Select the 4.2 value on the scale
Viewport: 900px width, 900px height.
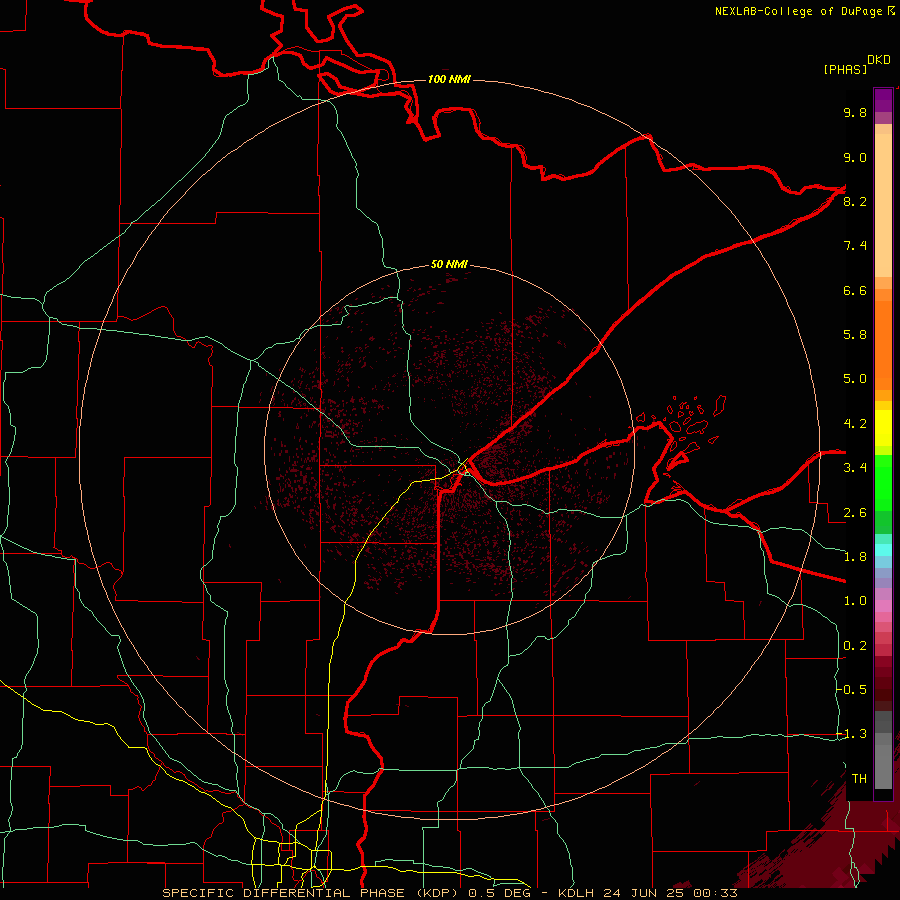point(855,424)
